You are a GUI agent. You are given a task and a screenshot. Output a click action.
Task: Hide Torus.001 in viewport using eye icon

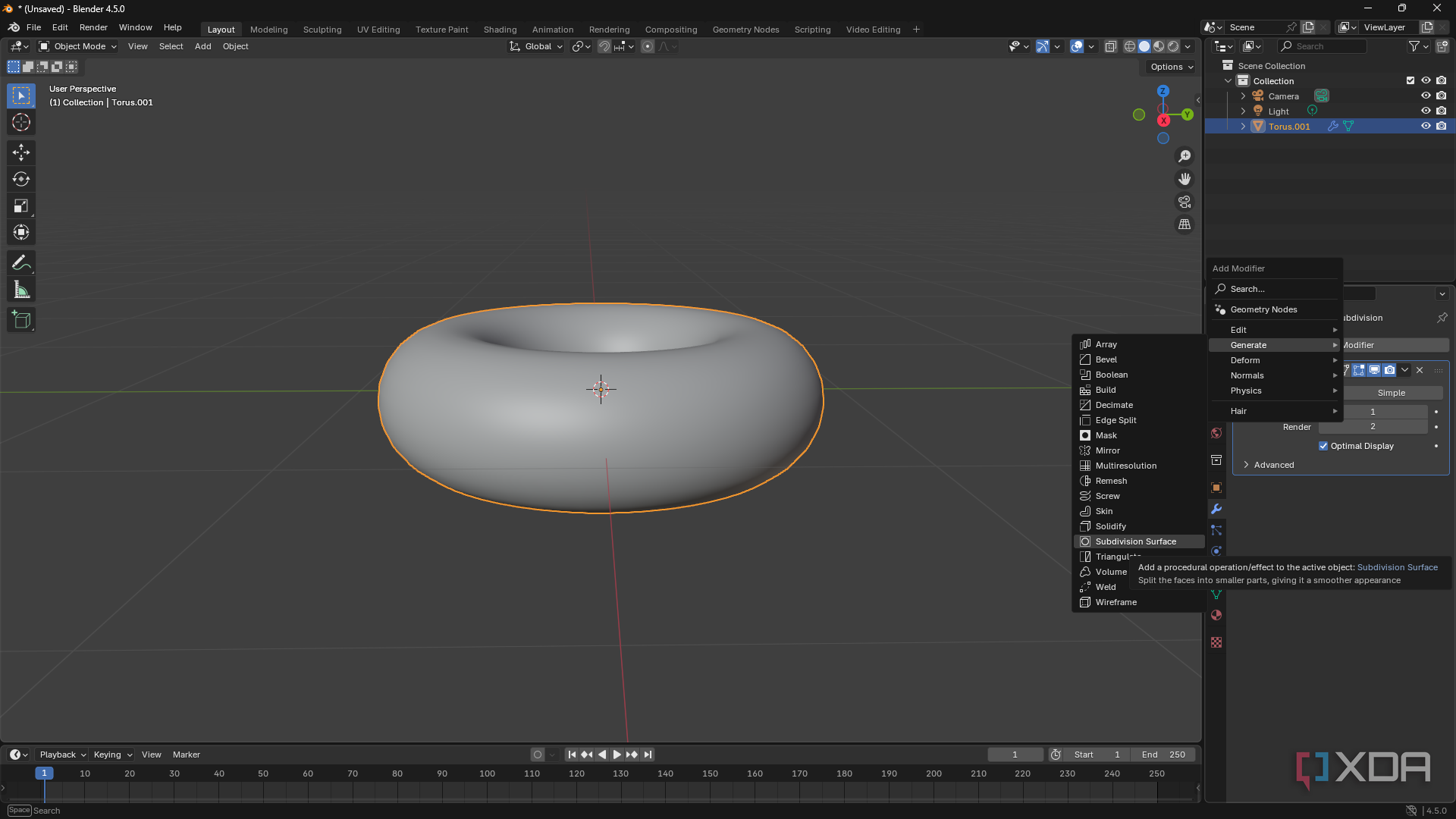tap(1426, 126)
